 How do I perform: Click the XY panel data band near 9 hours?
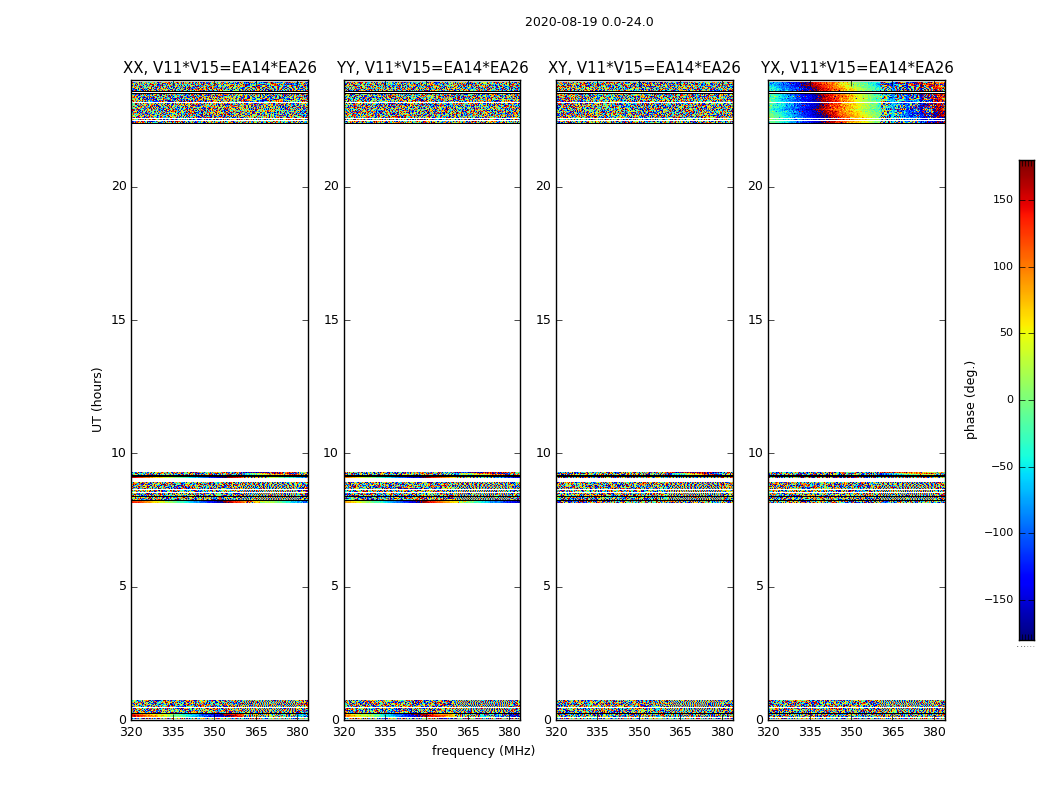click(644, 487)
